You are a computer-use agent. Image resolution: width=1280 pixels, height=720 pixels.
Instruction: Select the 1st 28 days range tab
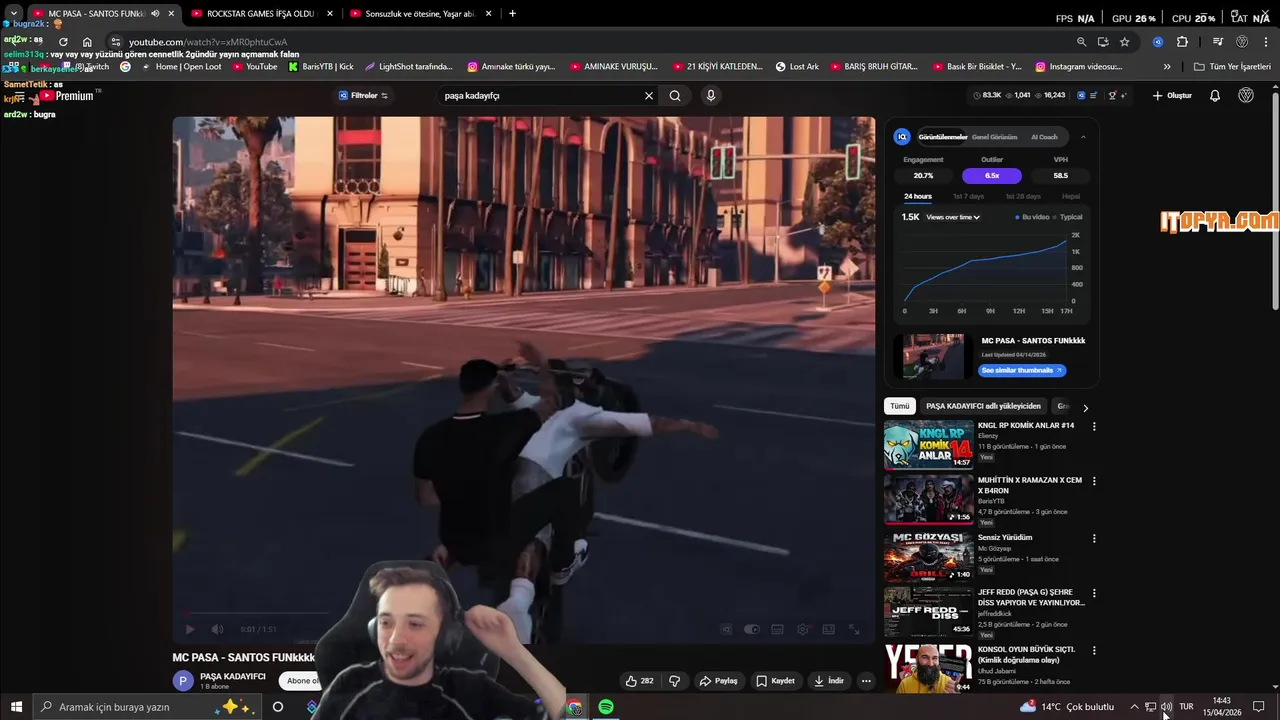point(1023,196)
